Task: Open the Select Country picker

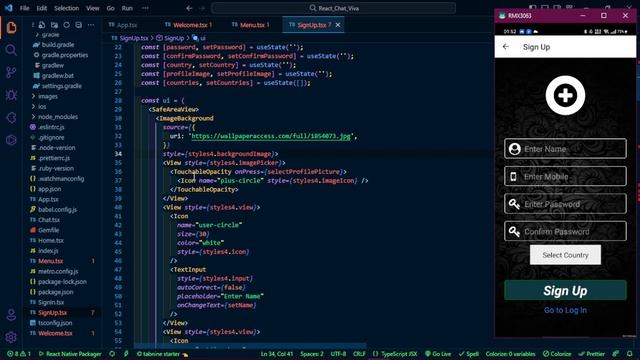Action: click(x=565, y=255)
